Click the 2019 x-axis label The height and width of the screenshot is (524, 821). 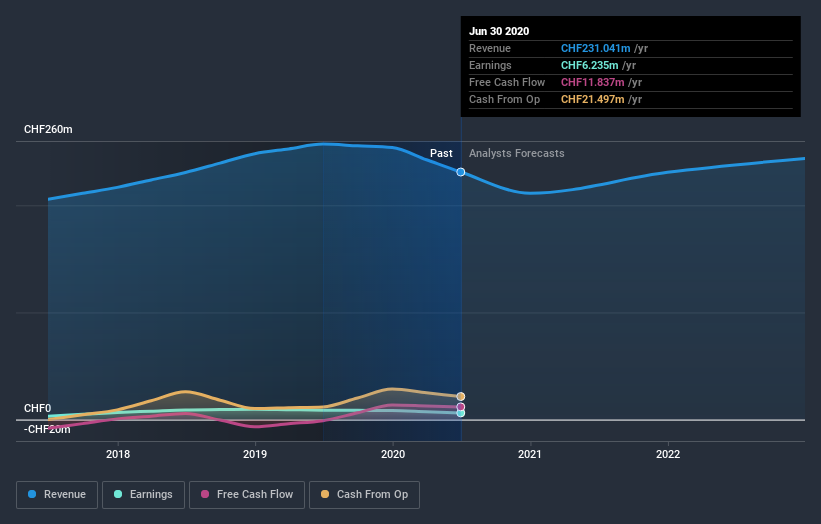tap(255, 454)
